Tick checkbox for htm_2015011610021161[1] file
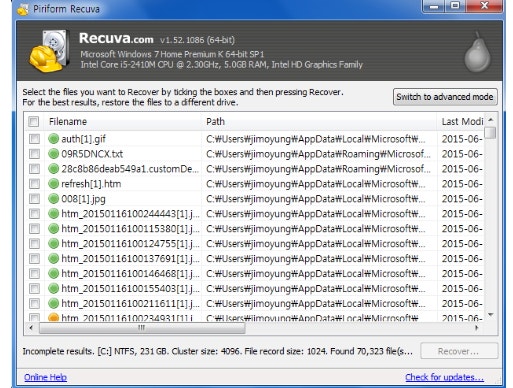The height and width of the screenshot is (388, 513). click(34, 304)
